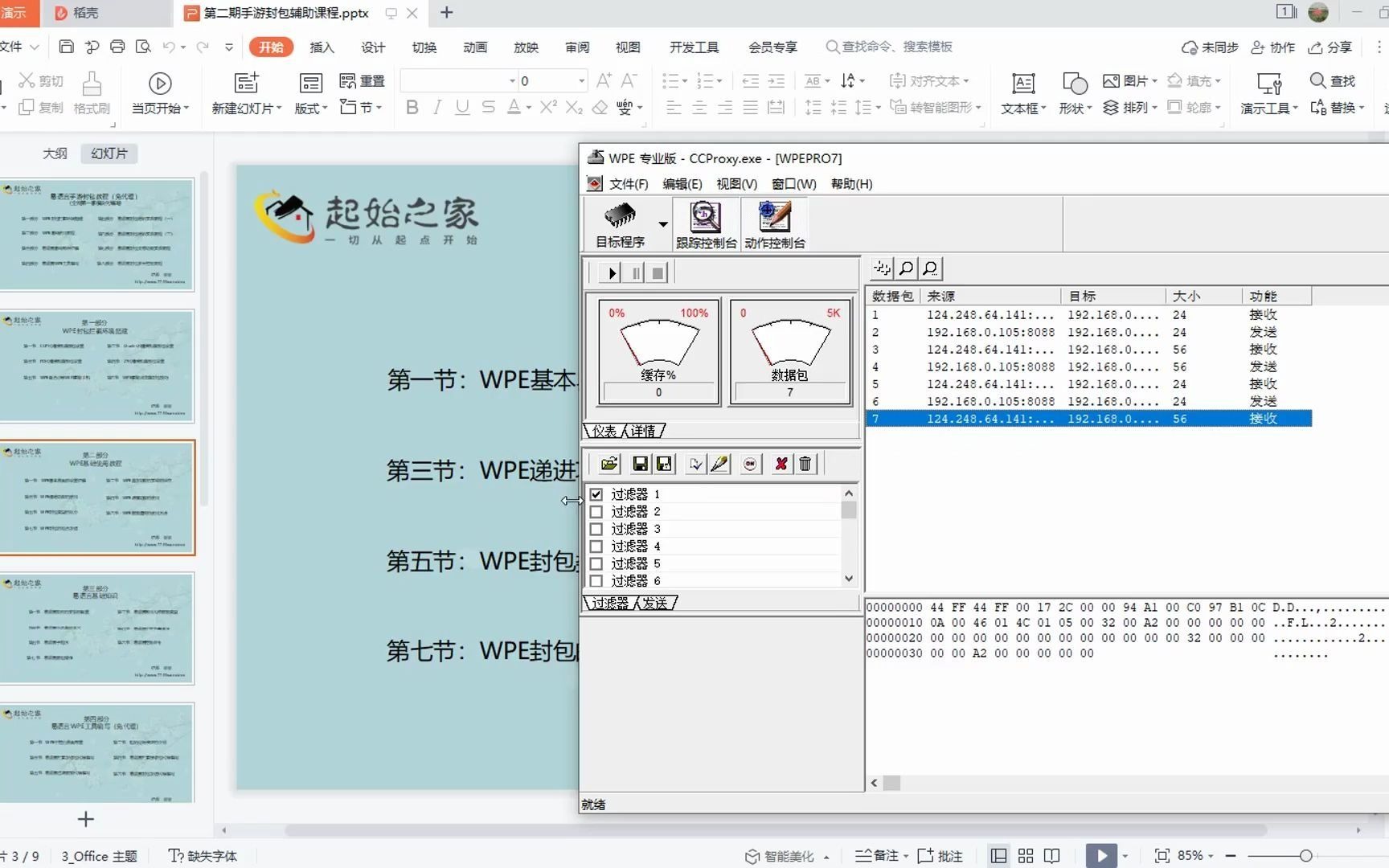The width and height of the screenshot is (1389, 868).
Task: Check 过滤器 6 checkbox
Action: [x=596, y=581]
